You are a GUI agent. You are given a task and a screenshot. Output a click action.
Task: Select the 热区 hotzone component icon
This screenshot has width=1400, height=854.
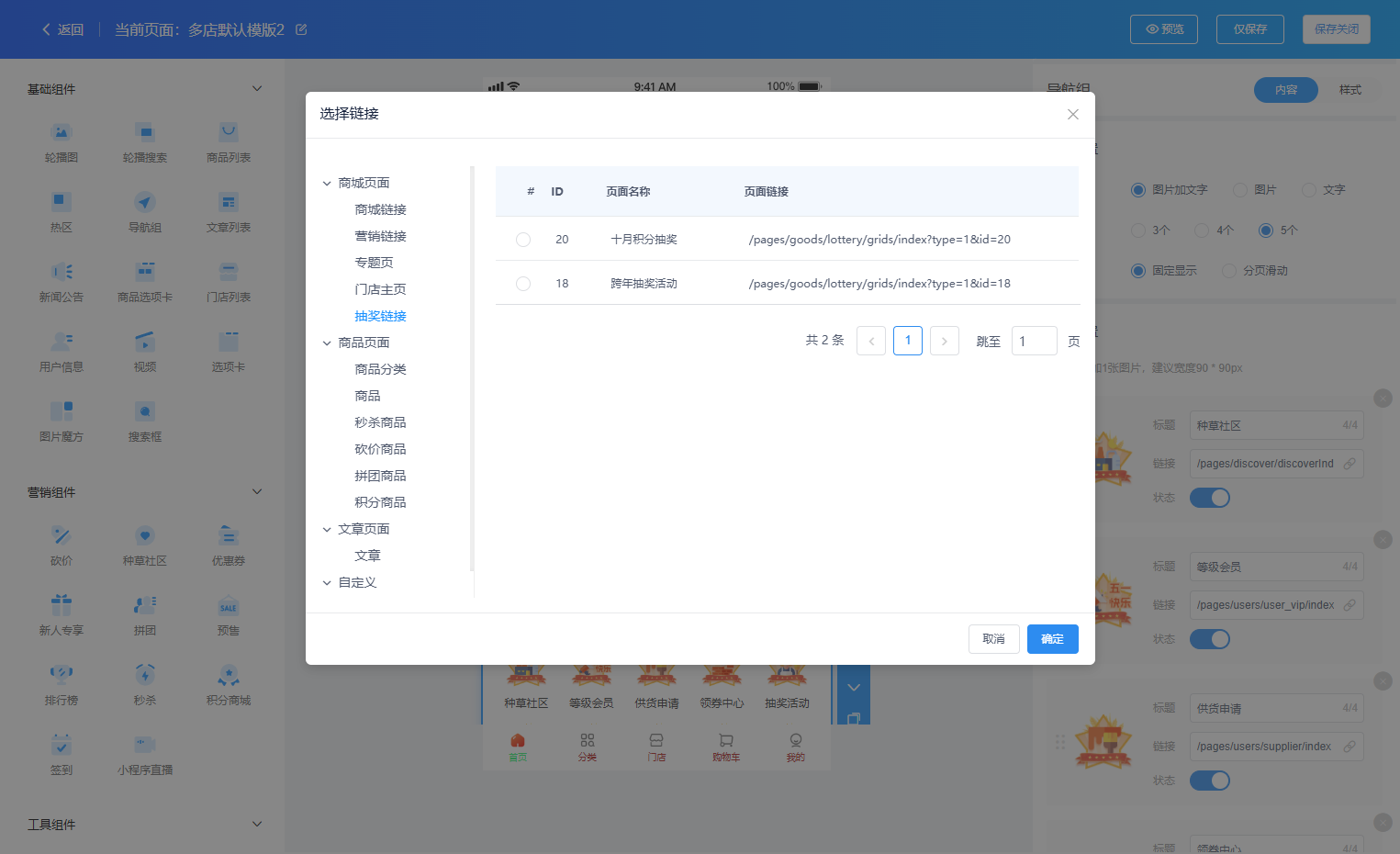61,202
